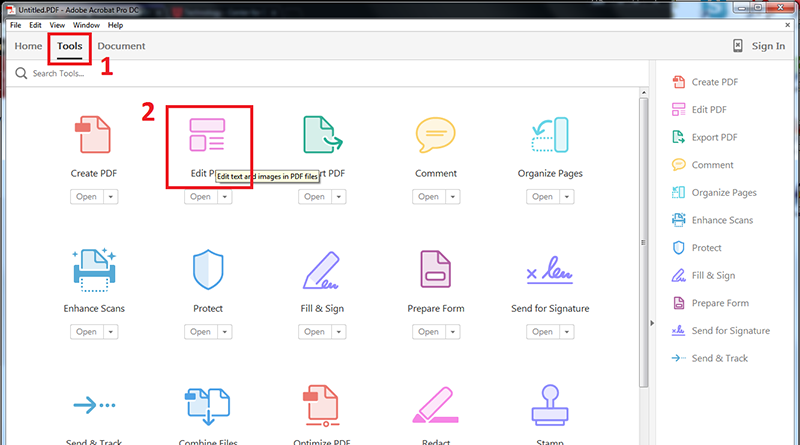The image size is (800, 445).
Task: Click the Create PDF tool icon in grid
Action: 92,134
